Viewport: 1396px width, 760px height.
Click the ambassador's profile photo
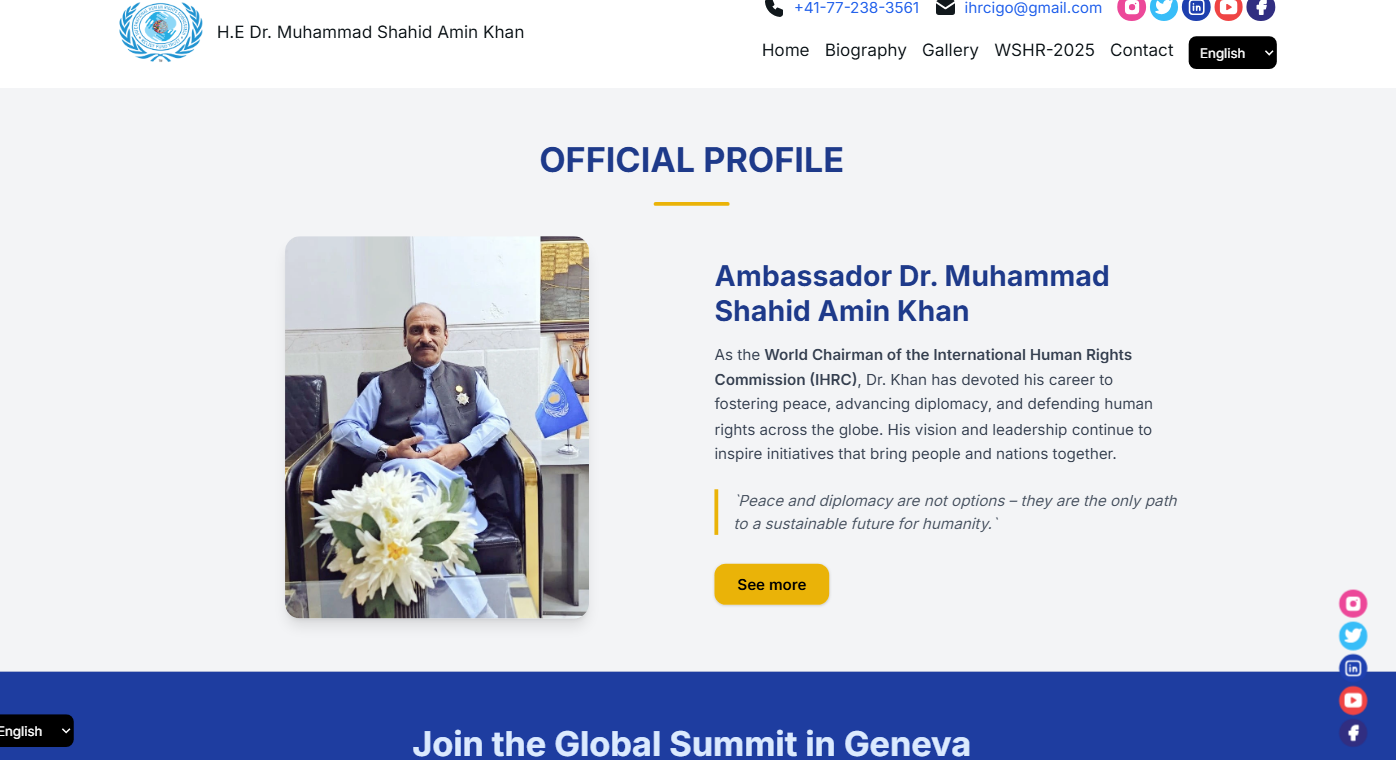[x=437, y=427]
